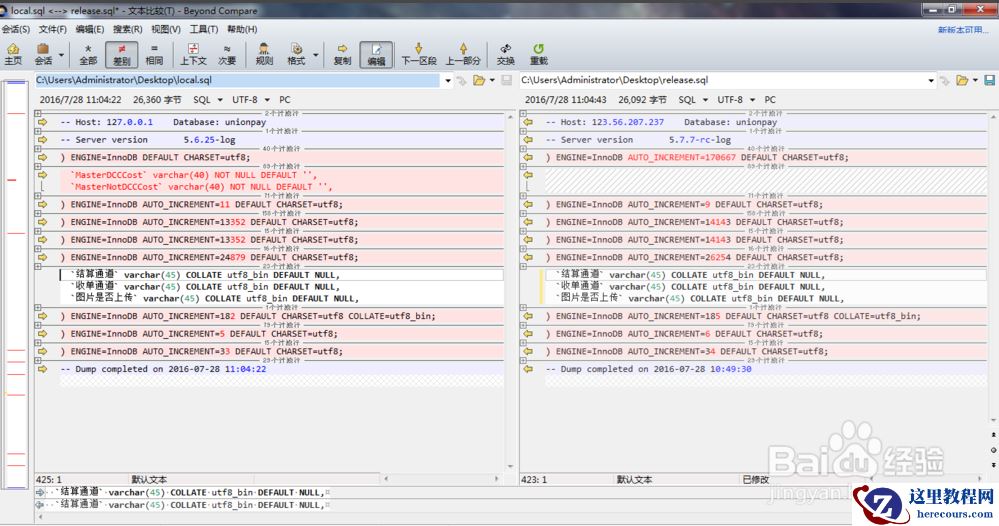Image resolution: width=999 pixels, height=526 pixels.
Task: Click the 新版本可用 update link
Action: coord(965,29)
